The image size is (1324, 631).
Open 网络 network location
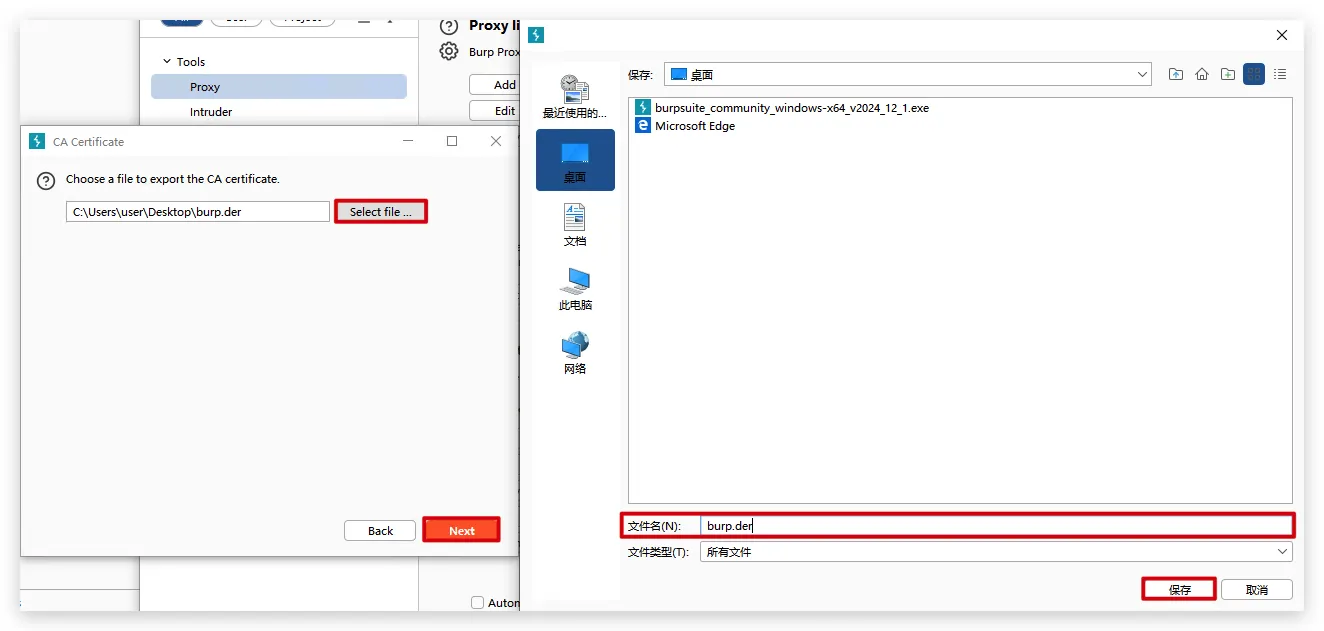575,352
